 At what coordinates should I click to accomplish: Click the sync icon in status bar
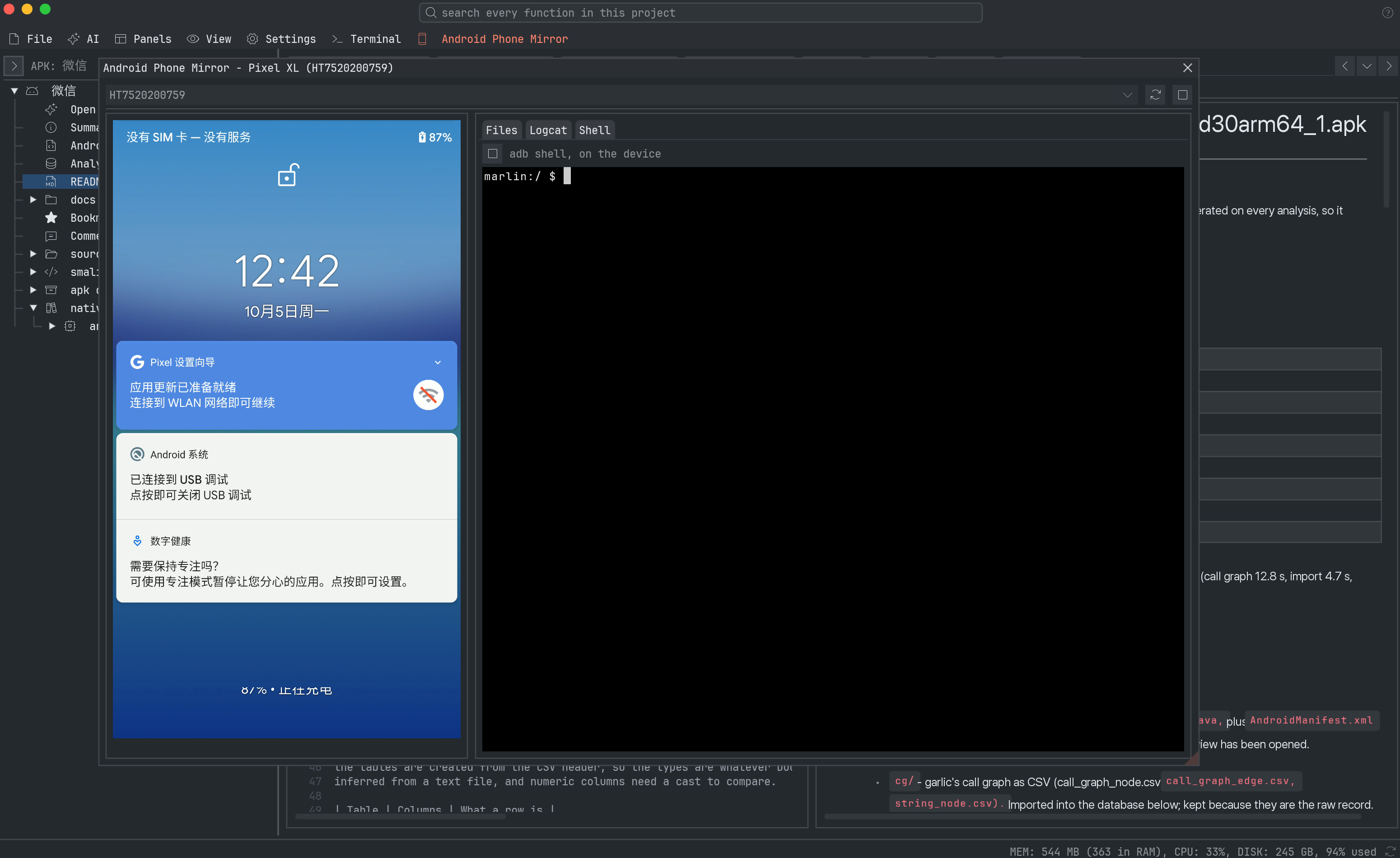coord(1391,851)
